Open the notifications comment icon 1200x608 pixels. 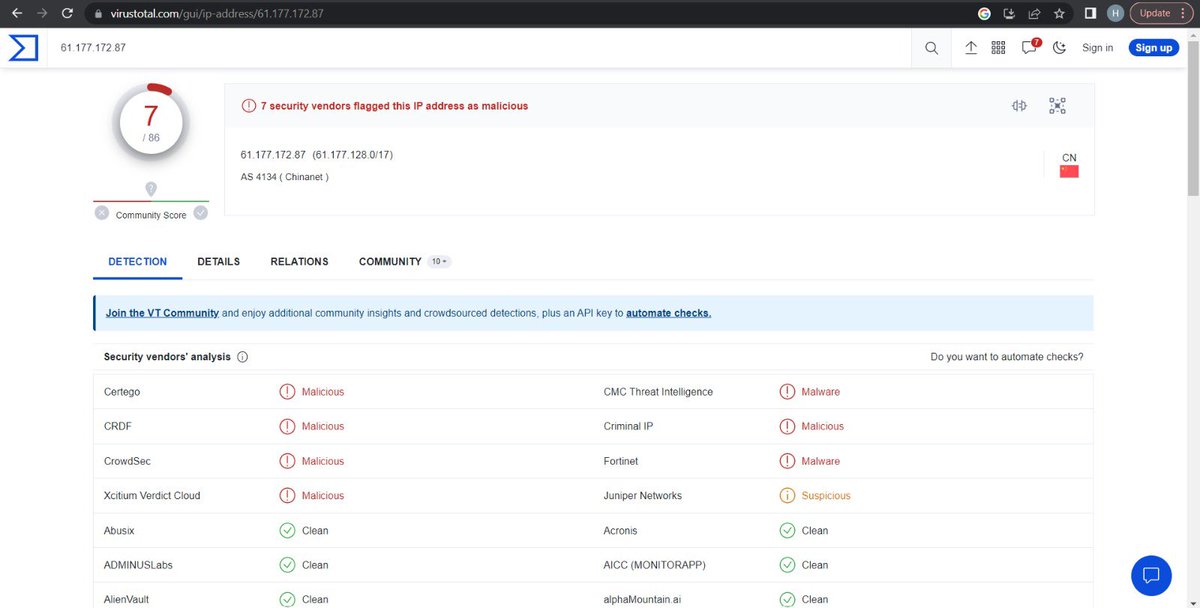1029,48
